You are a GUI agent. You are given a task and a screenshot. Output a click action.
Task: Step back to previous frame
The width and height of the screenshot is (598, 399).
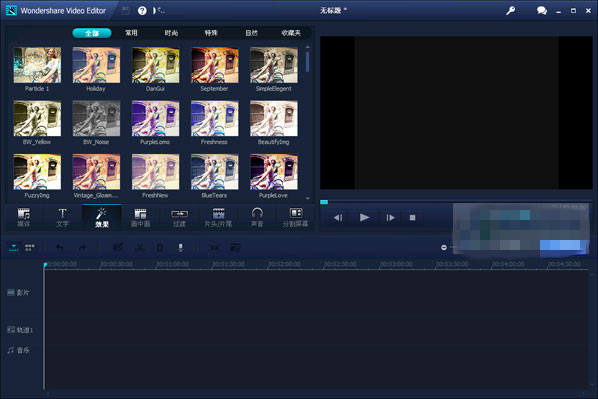point(338,217)
